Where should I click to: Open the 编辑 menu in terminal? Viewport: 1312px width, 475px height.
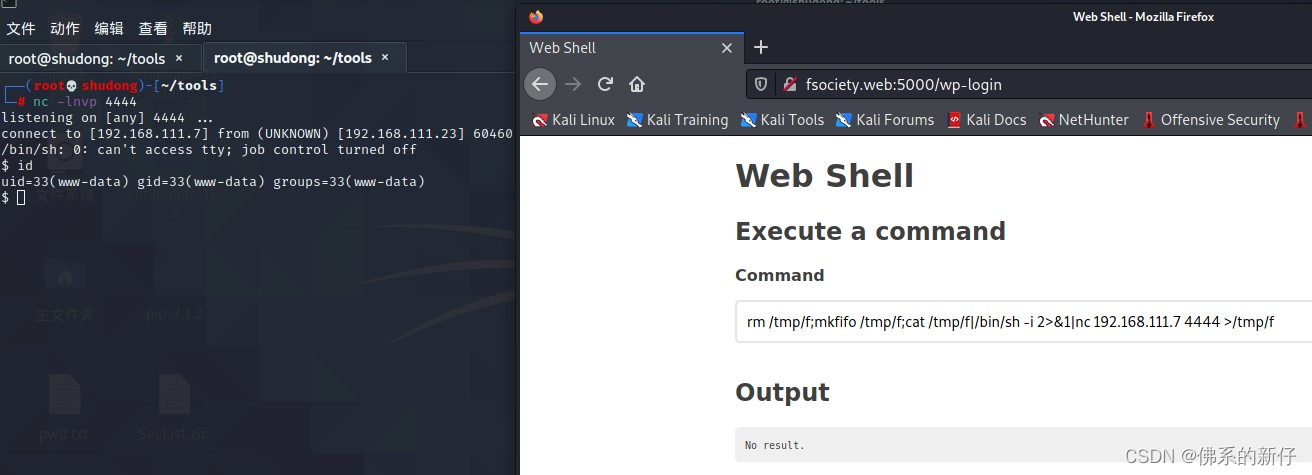click(109, 28)
